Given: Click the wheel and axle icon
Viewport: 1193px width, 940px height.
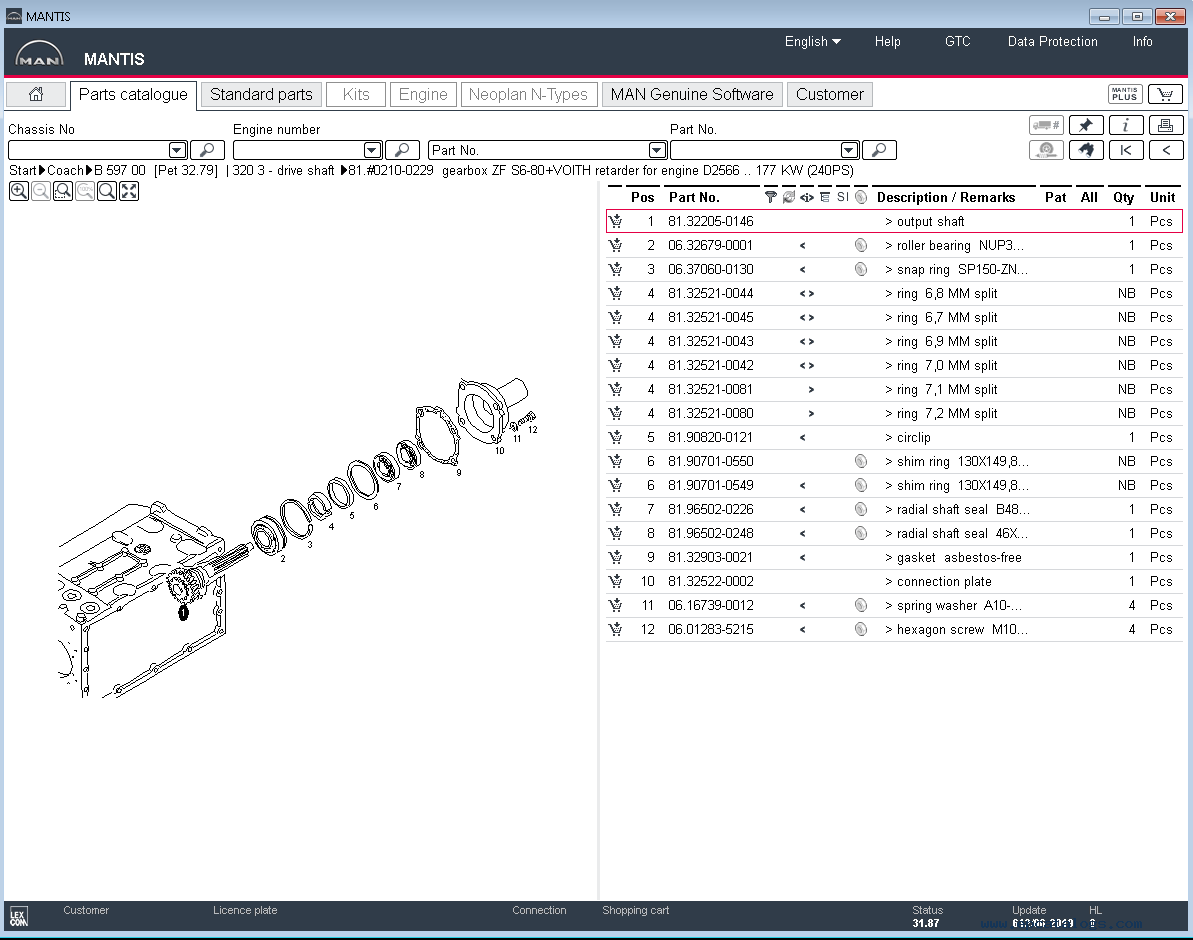Looking at the screenshot, I should 1046,150.
